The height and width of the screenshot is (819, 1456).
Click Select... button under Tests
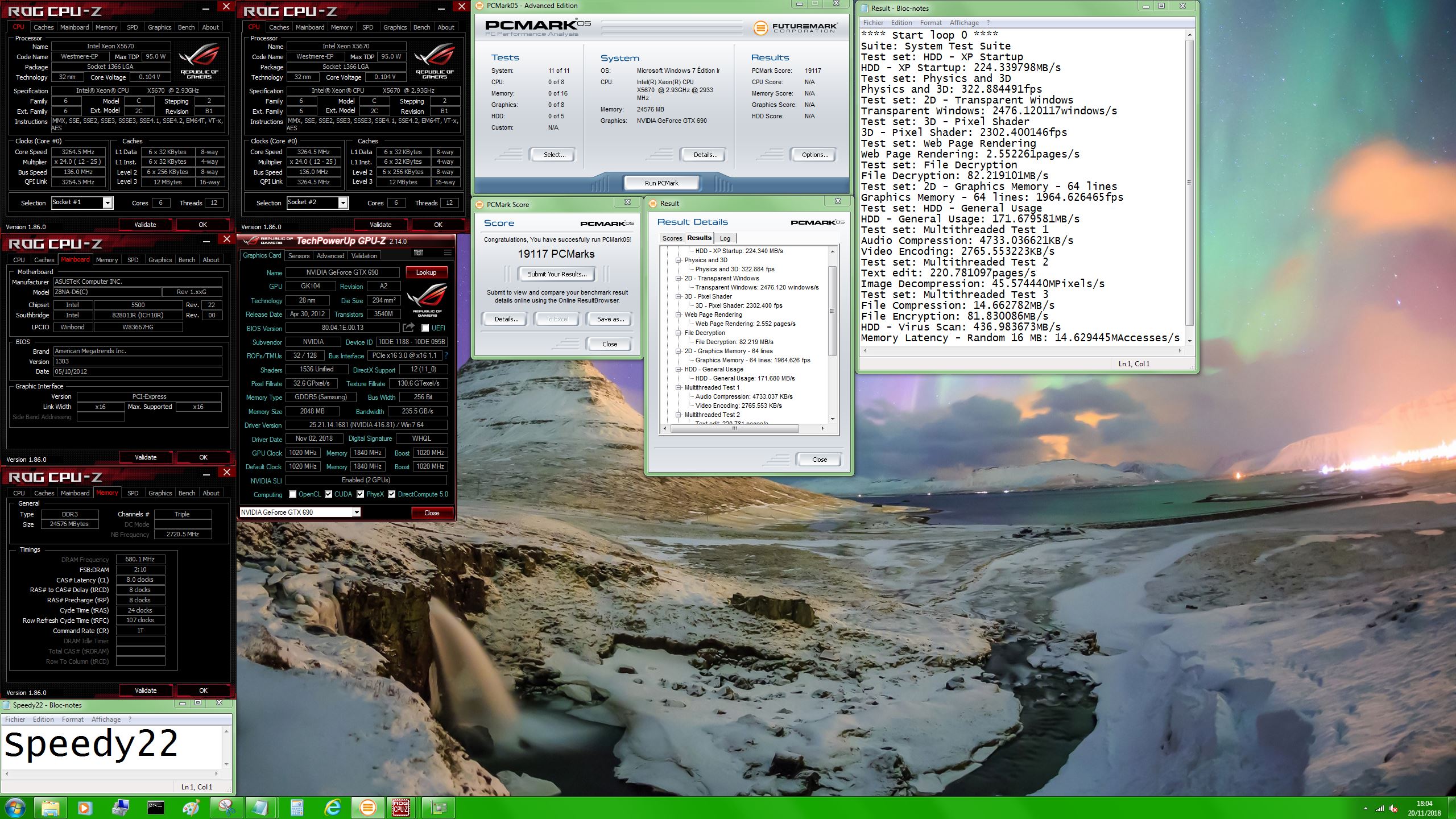tap(554, 155)
